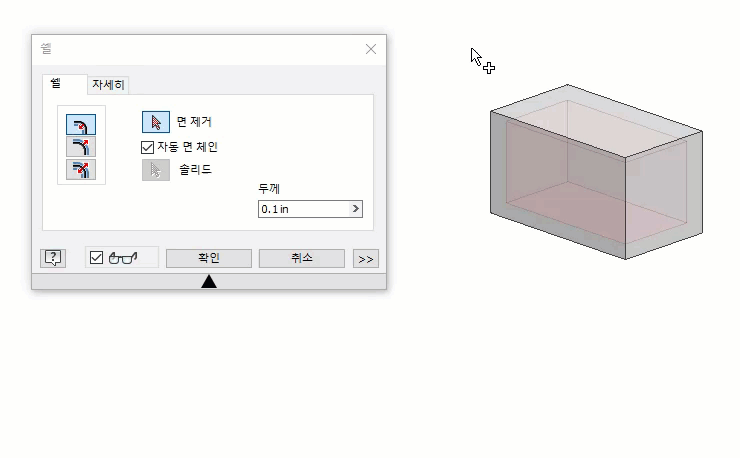740x458 pixels.
Task: Expand more options with >> button
Action: [366, 259]
